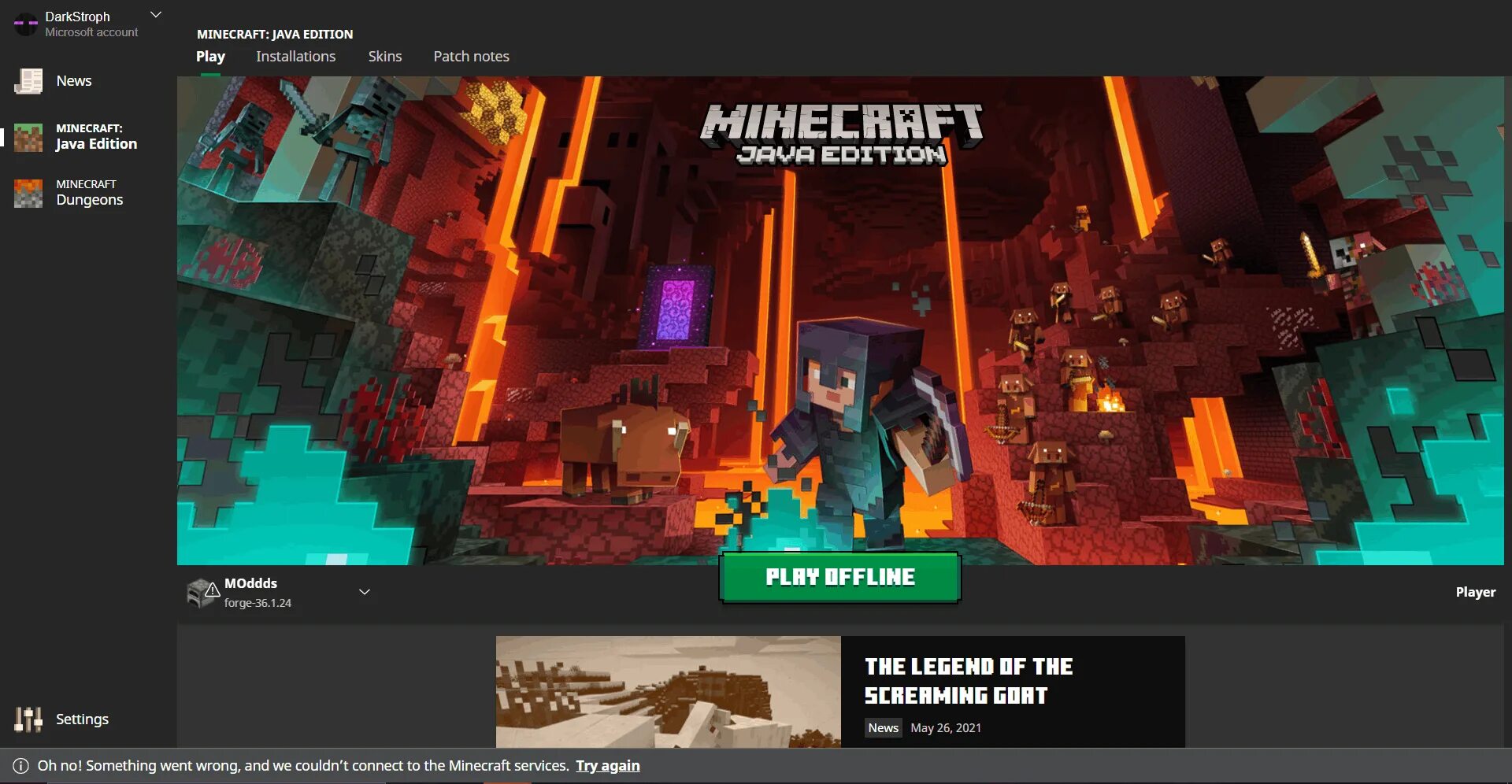Screen dimensions: 1512x784
Task: Open The Legend of the Screaming Goat article
Action: 968,681
